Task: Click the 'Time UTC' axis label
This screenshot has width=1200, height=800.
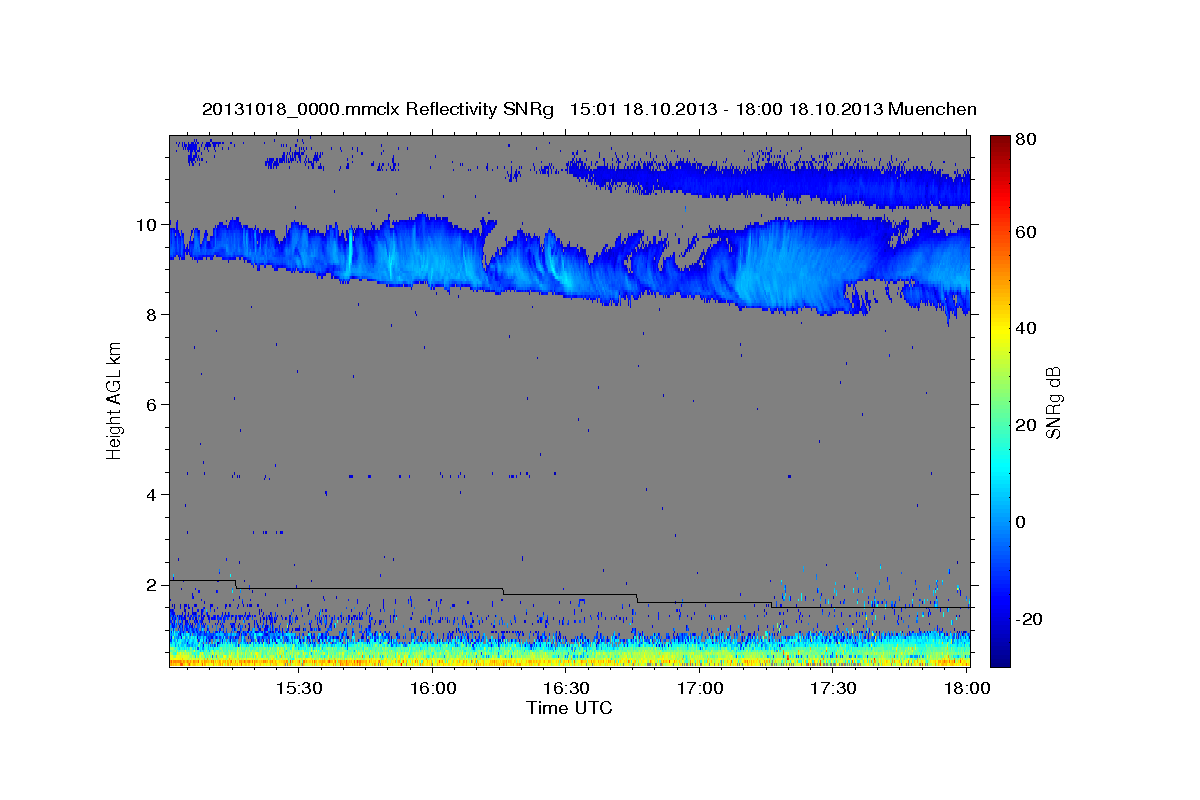Action: point(569,708)
